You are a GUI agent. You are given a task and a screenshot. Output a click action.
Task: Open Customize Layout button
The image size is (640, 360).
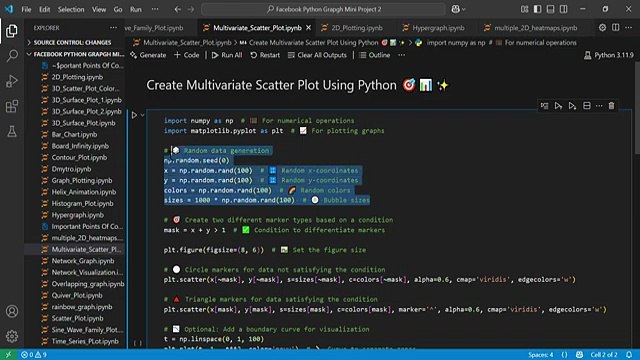tap(524, 9)
